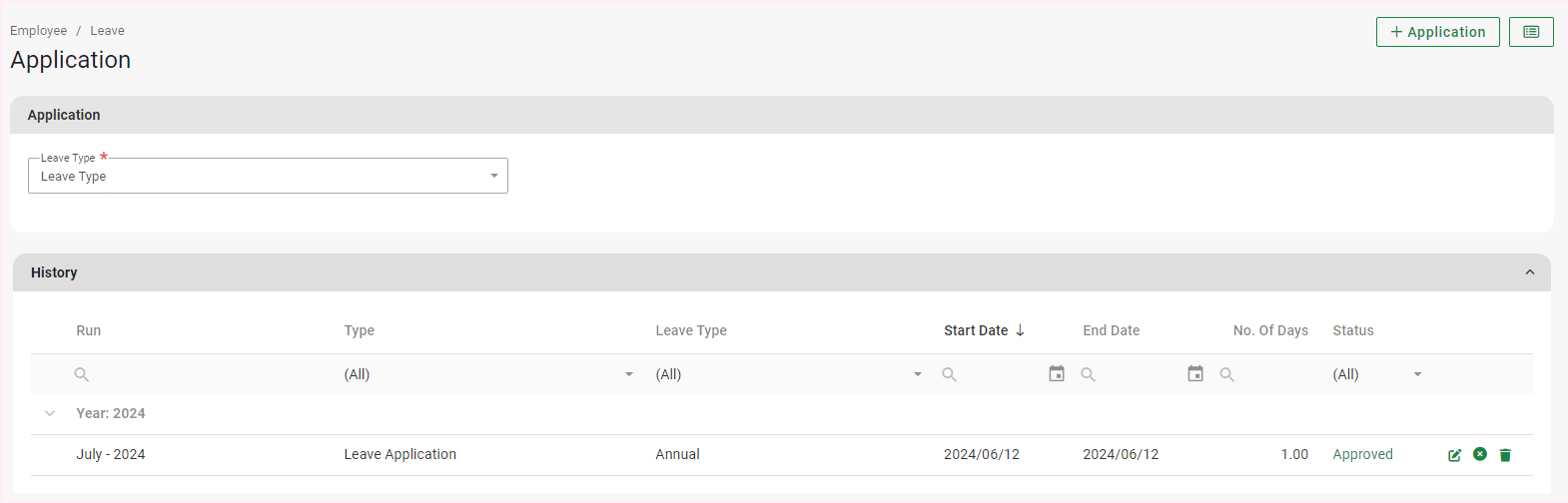Click the + Application button
Image resolution: width=1568 pixels, height=503 pixels.
[x=1437, y=32]
